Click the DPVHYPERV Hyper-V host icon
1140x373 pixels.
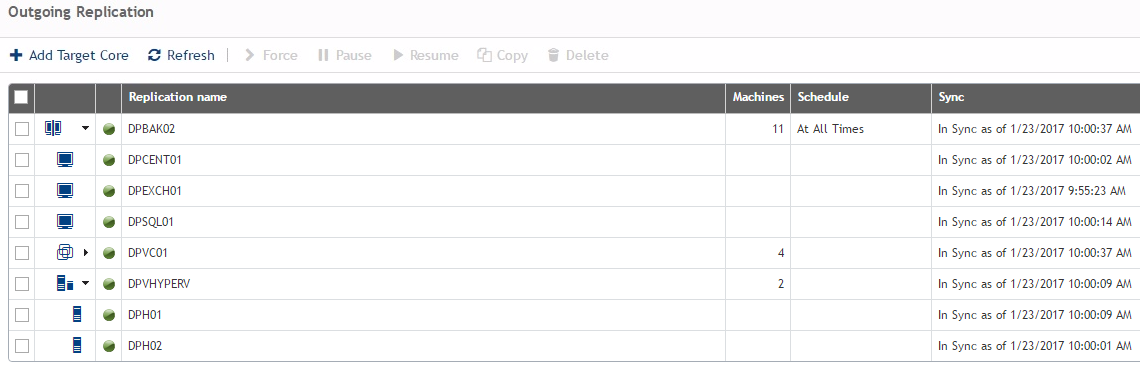click(x=65, y=284)
